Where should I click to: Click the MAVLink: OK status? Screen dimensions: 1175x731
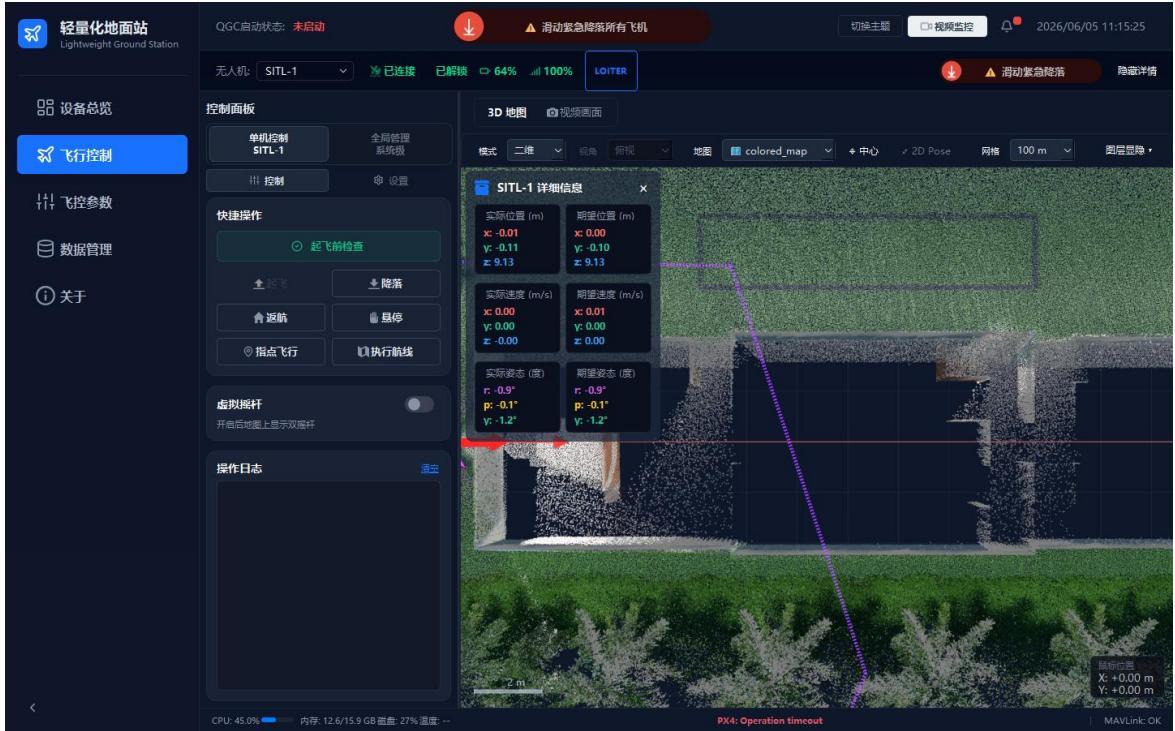coord(1132,721)
